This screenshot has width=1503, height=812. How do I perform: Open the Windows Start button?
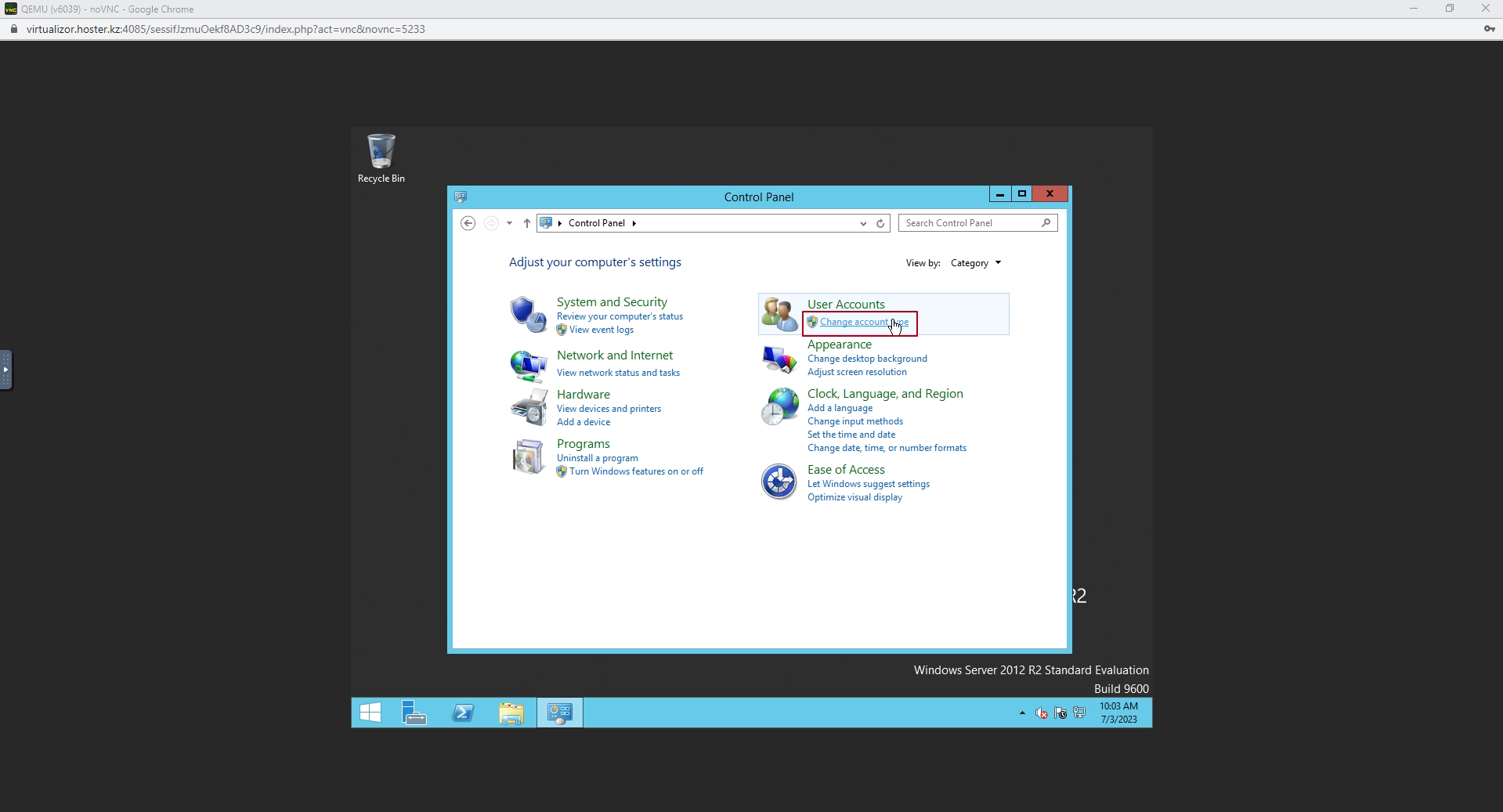point(370,713)
